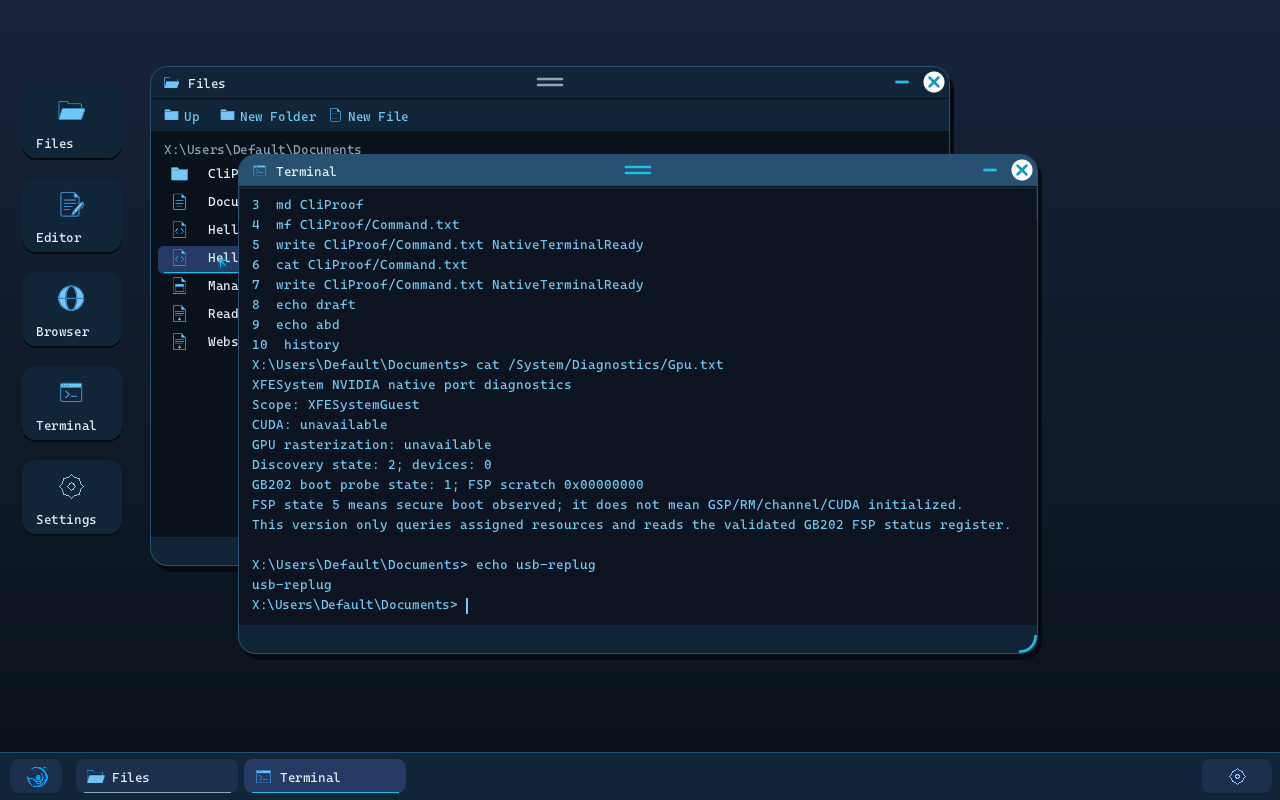Select the Webs... file icon in Files
The image size is (1280, 800).
pyautogui.click(x=180, y=341)
